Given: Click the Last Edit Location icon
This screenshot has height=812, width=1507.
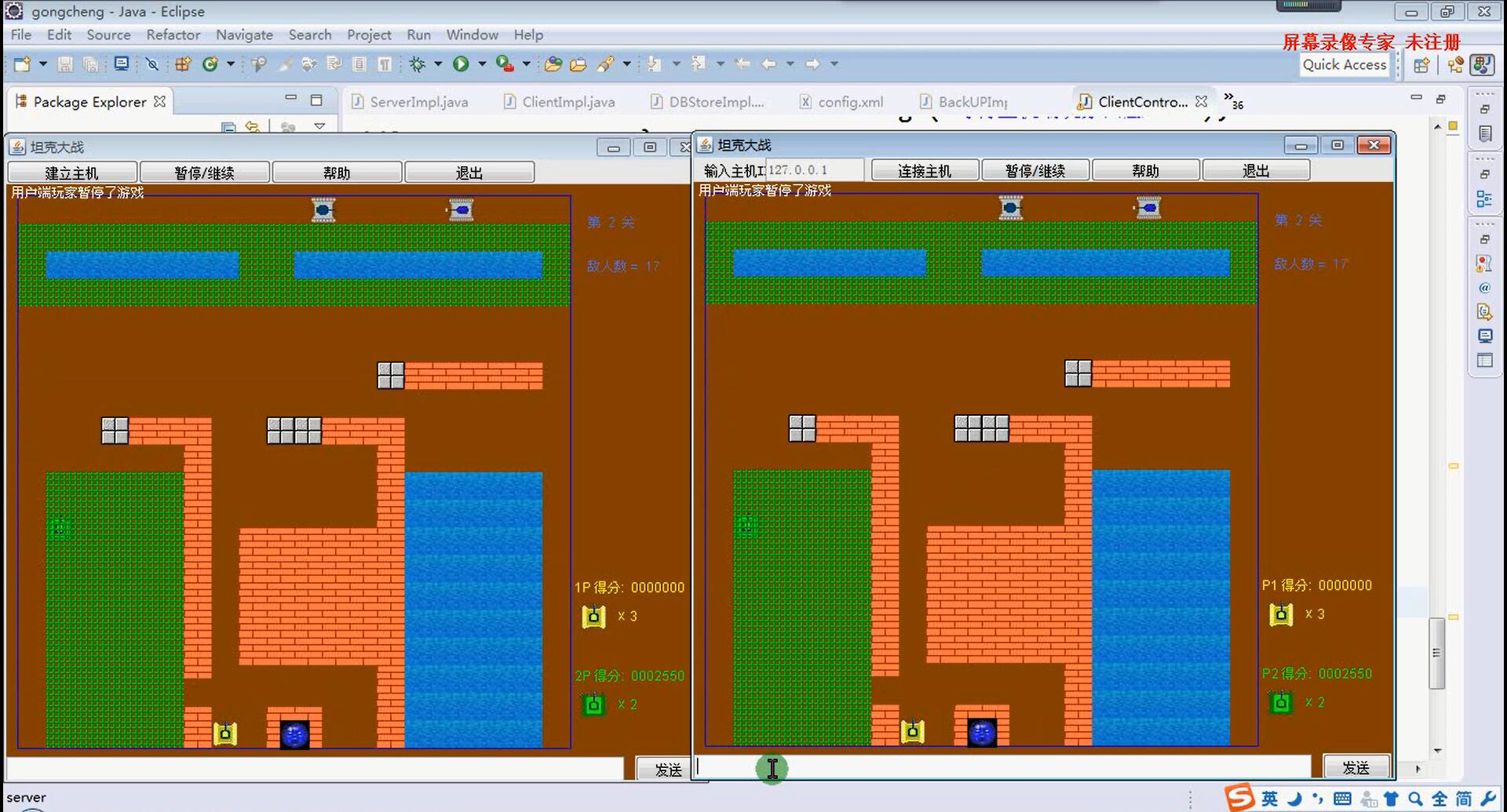Looking at the screenshot, I should pyautogui.click(x=742, y=64).
